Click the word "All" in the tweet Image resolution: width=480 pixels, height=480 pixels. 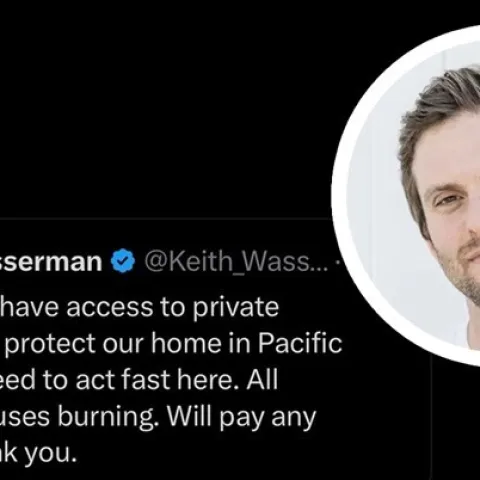262,379
